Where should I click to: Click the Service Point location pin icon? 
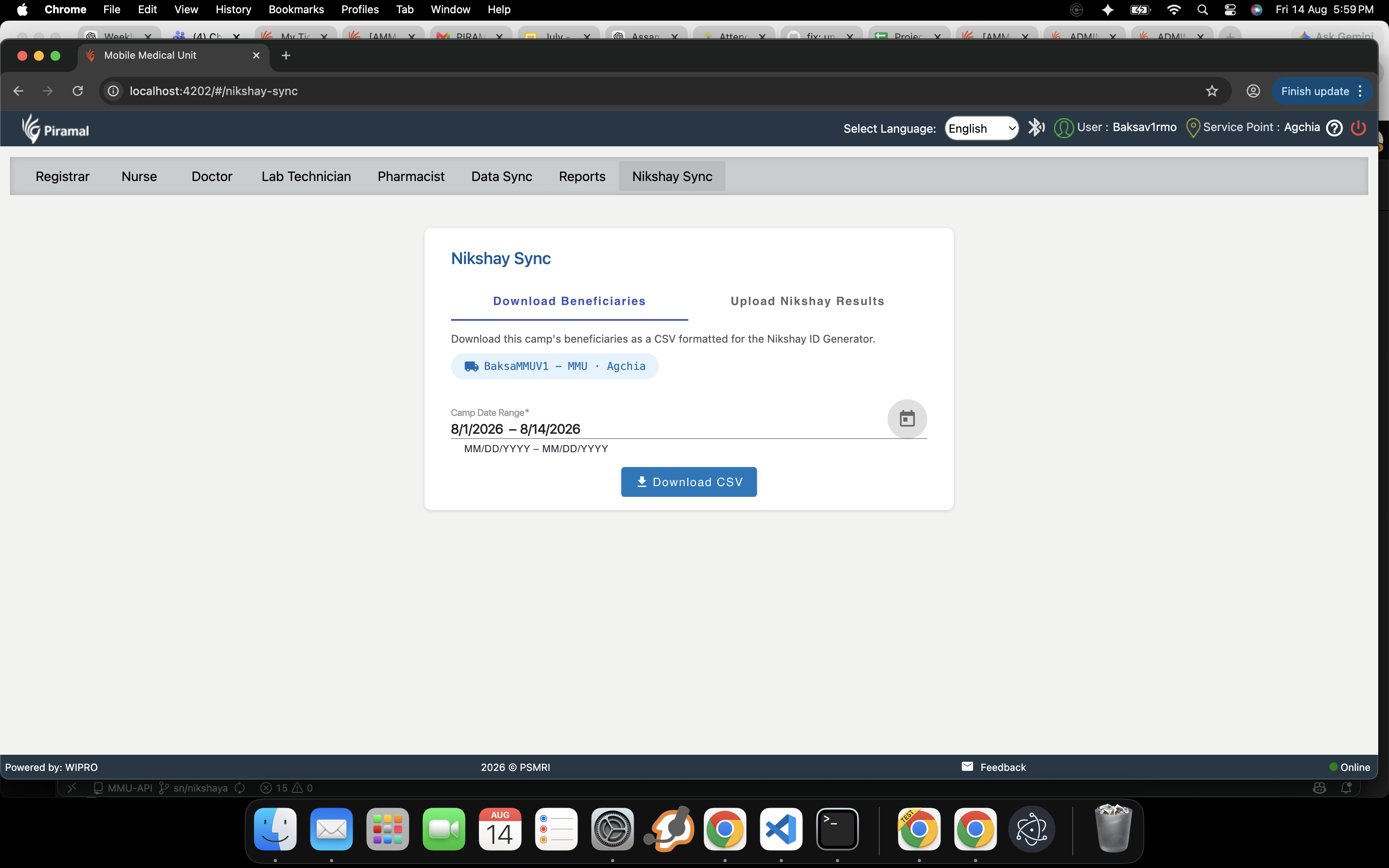tap(1193, 127)
